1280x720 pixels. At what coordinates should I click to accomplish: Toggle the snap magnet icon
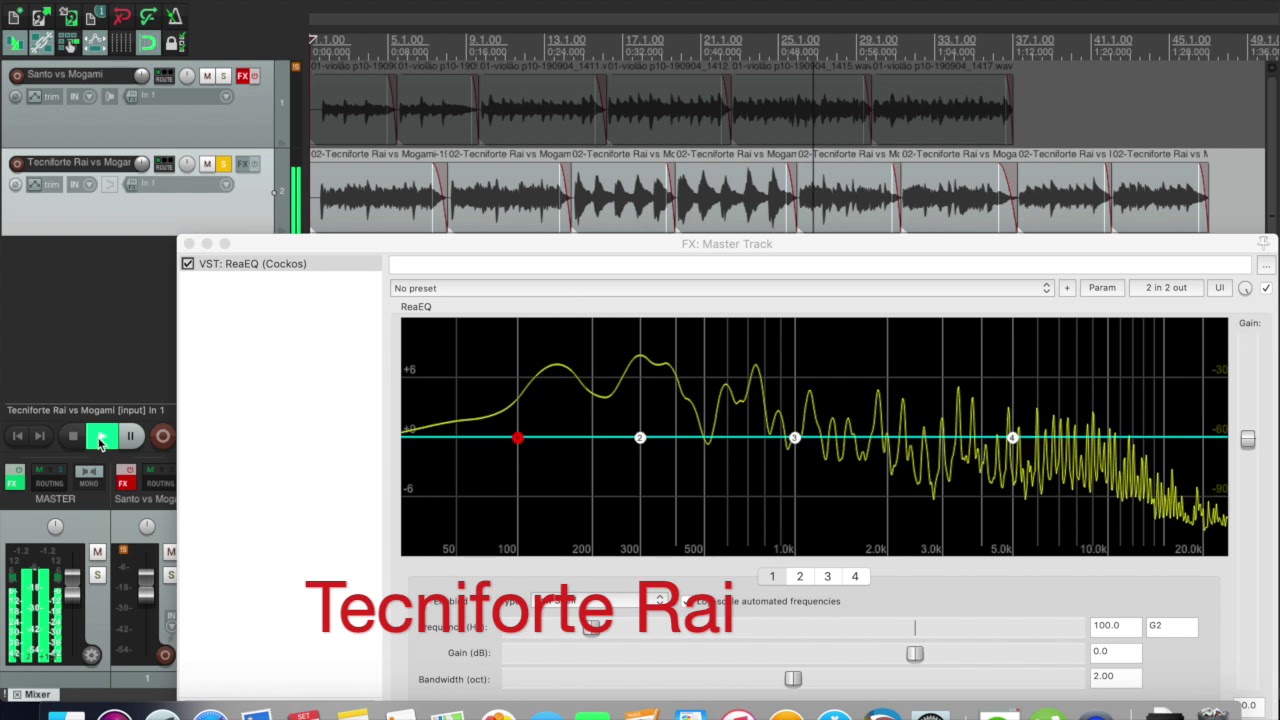click(x=148, y=43)
